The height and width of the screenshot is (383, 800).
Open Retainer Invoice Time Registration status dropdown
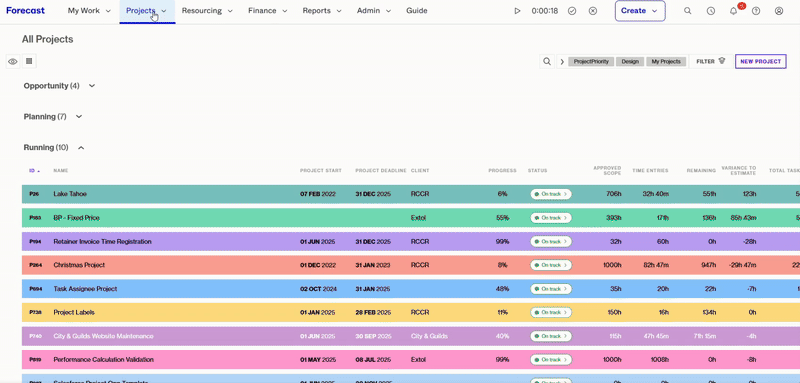pos(551,241)
